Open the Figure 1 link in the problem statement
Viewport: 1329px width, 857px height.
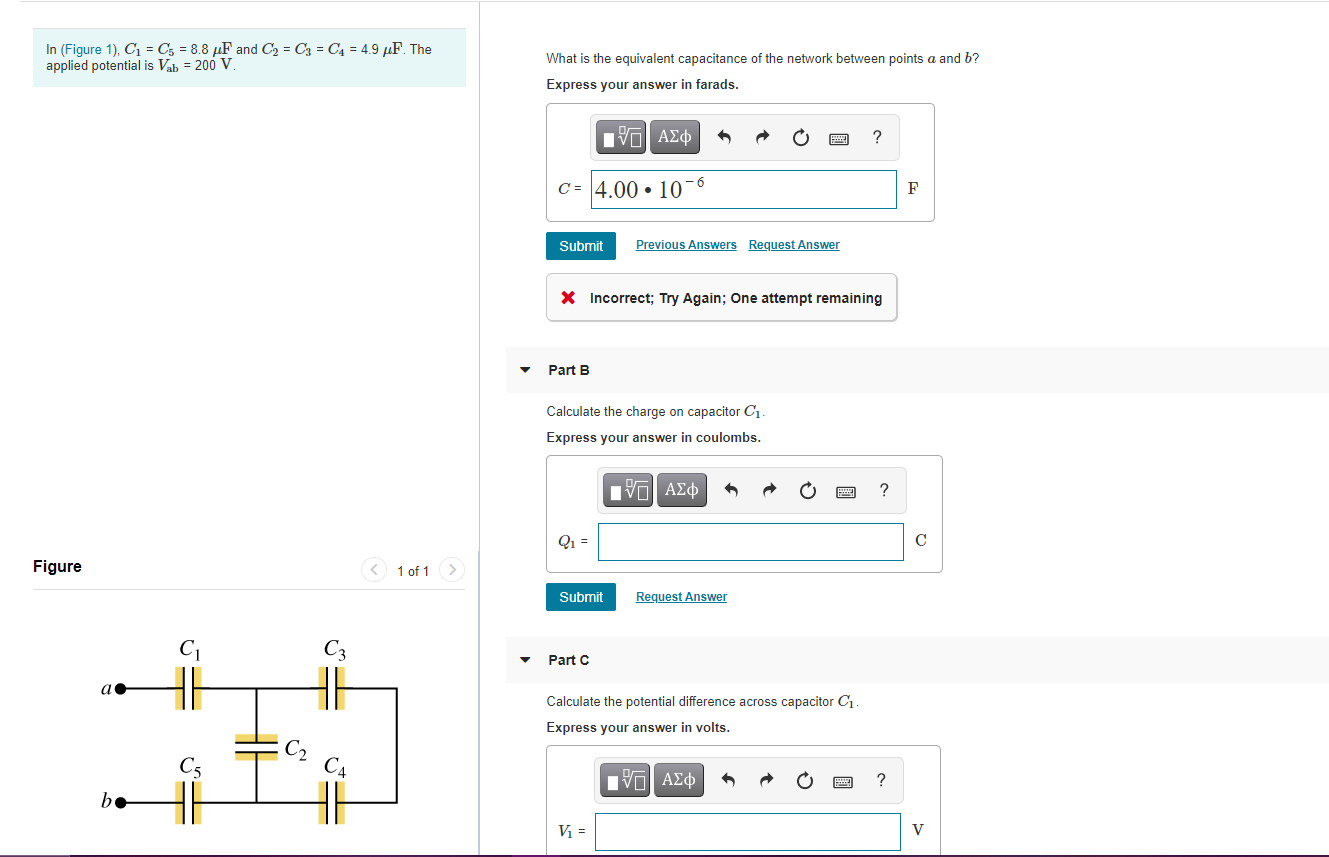tap(90, 48)
